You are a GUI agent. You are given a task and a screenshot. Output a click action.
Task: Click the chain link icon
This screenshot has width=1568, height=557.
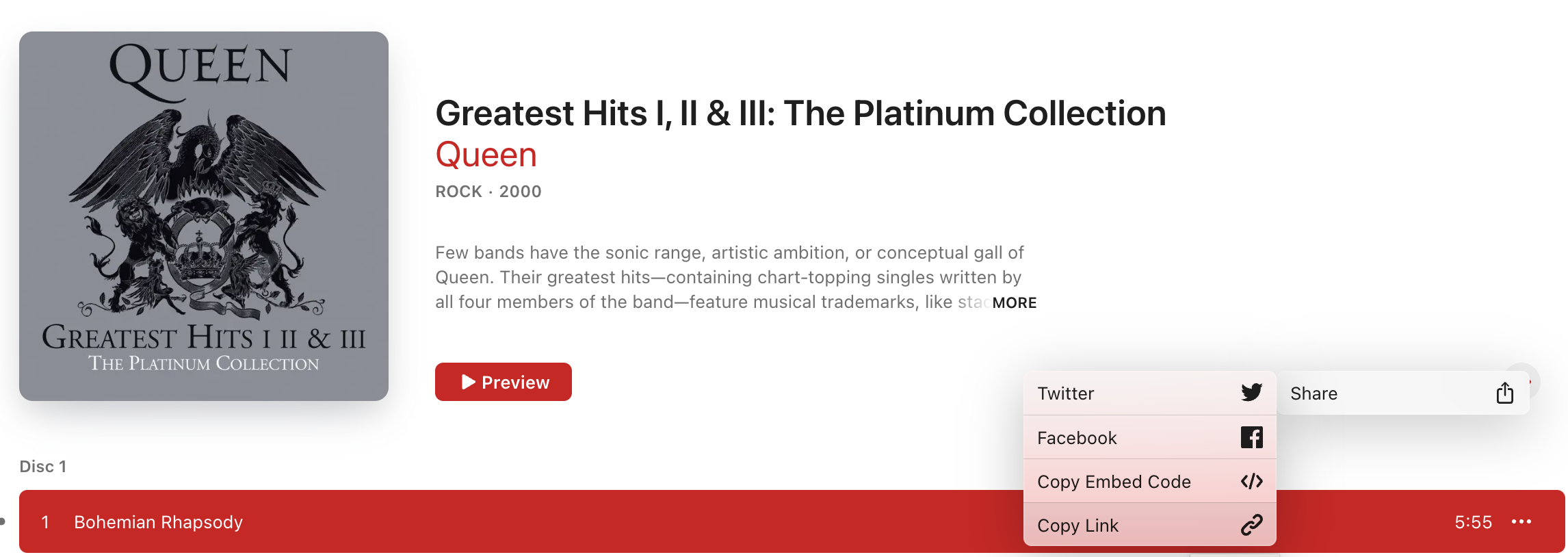[x=1251, y=525]
